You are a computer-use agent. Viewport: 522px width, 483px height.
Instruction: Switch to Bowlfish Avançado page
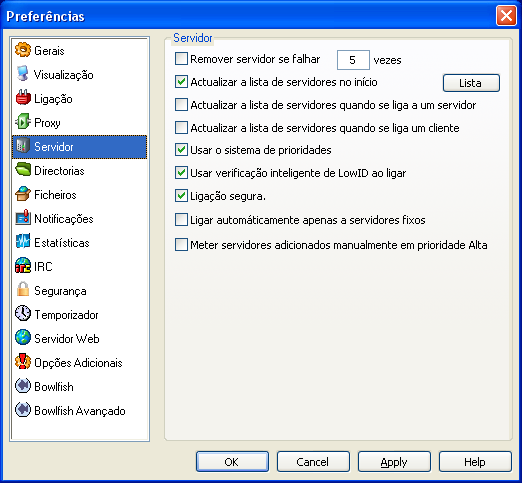79,411
